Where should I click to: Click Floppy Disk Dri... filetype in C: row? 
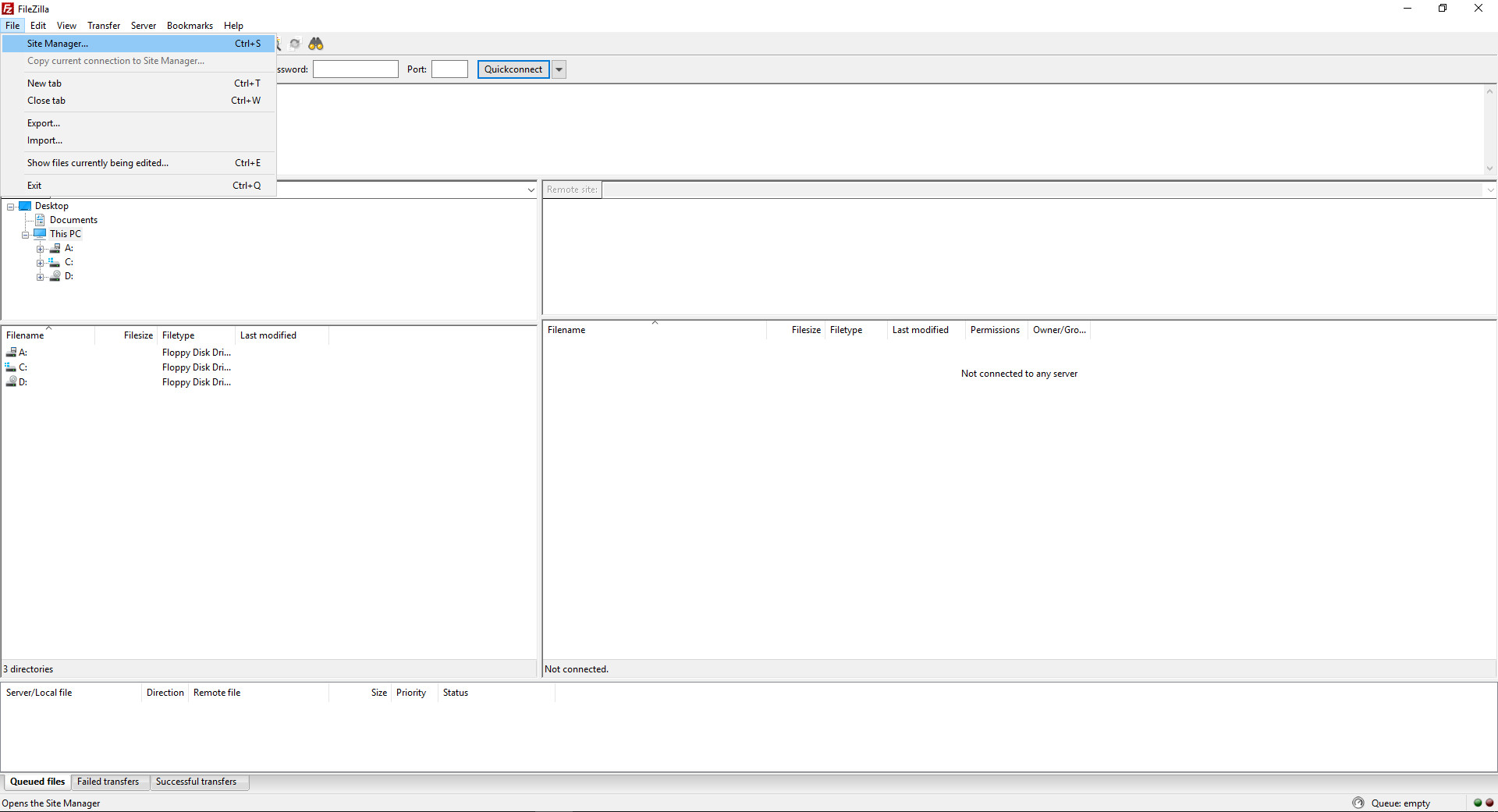(x=197, y=367)
